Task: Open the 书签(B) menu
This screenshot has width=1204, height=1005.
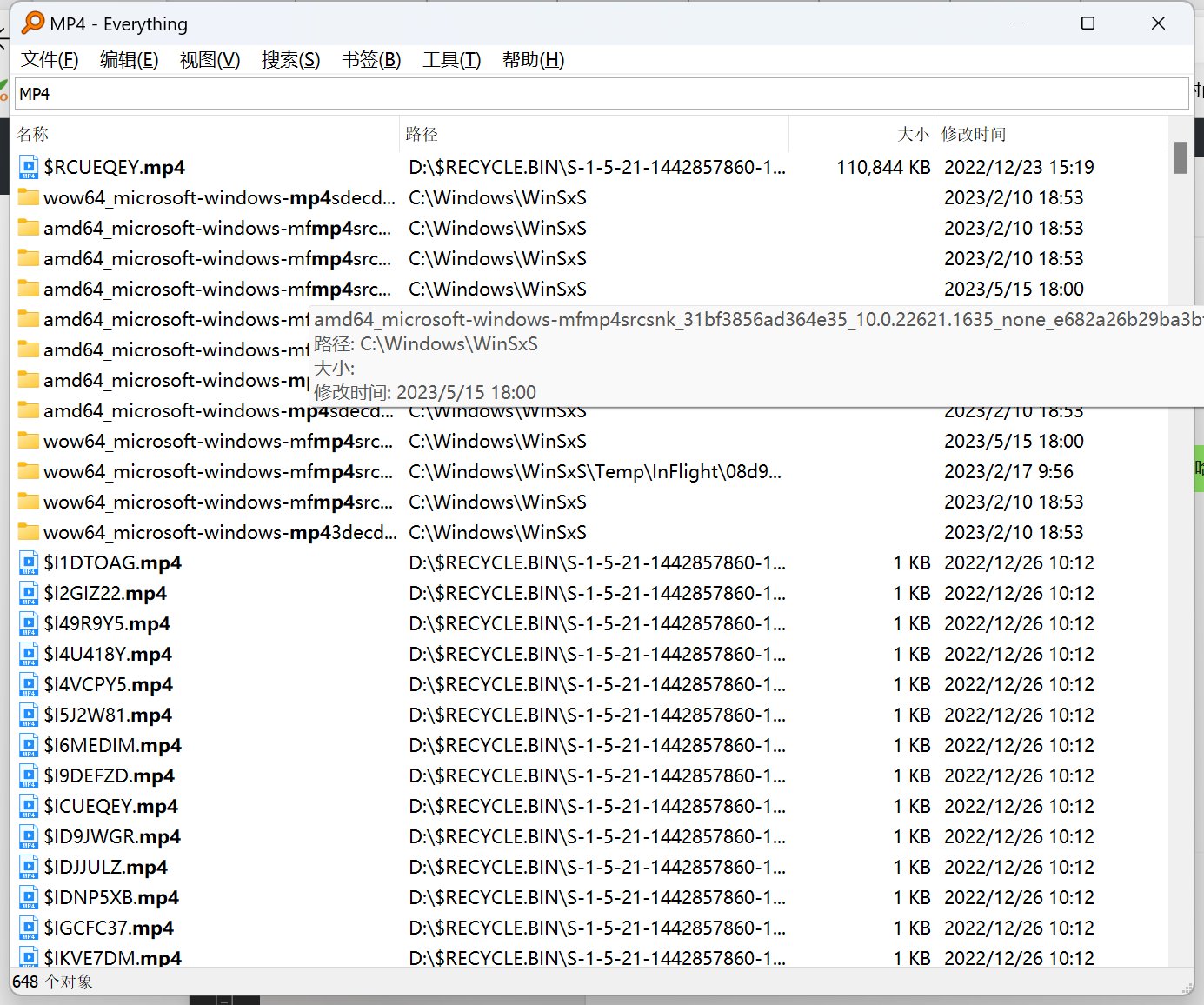Action: coord(371,60)
